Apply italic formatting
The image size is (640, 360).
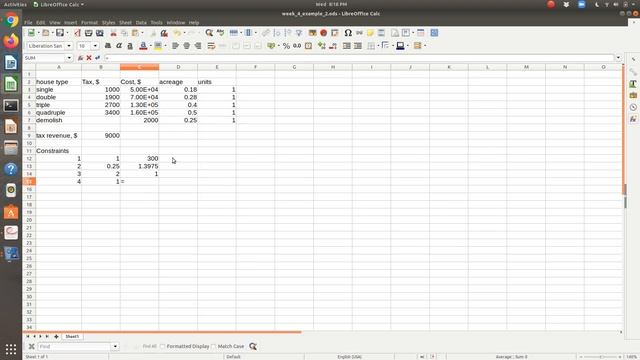pyautogui.click(x=119, y=46)
